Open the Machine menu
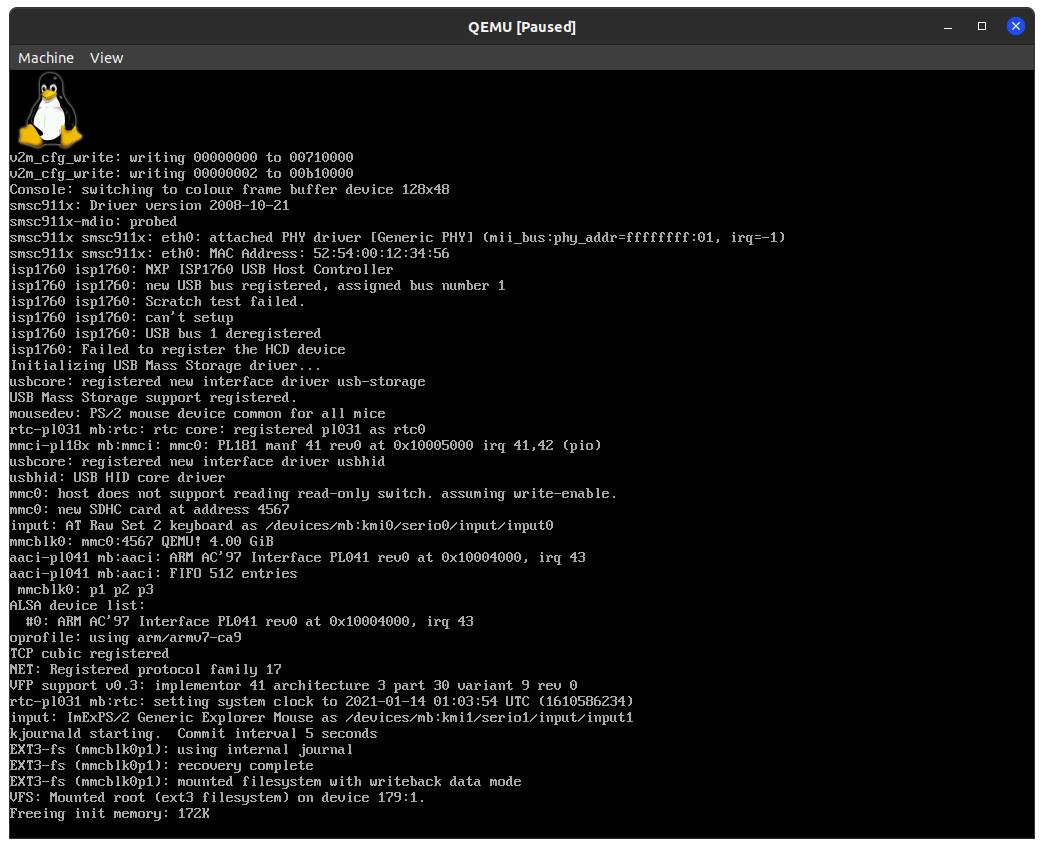 click(x=46, y=58)
